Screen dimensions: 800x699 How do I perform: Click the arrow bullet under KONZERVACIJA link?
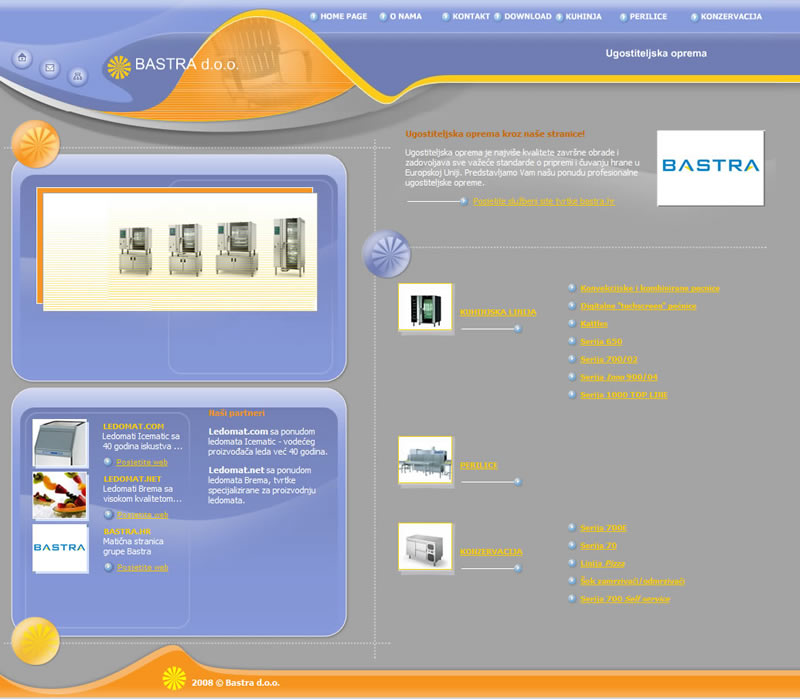point(517,568)
